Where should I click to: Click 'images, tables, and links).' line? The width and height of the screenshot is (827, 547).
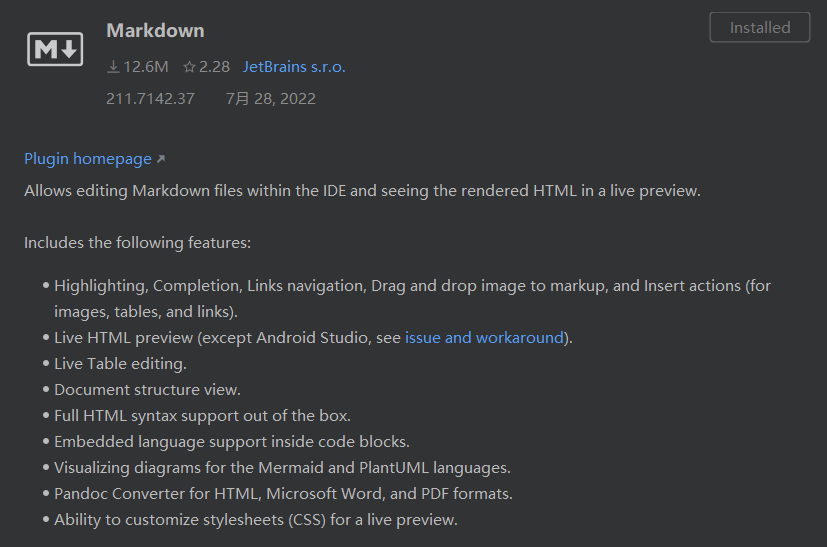[x=146, y=312]
